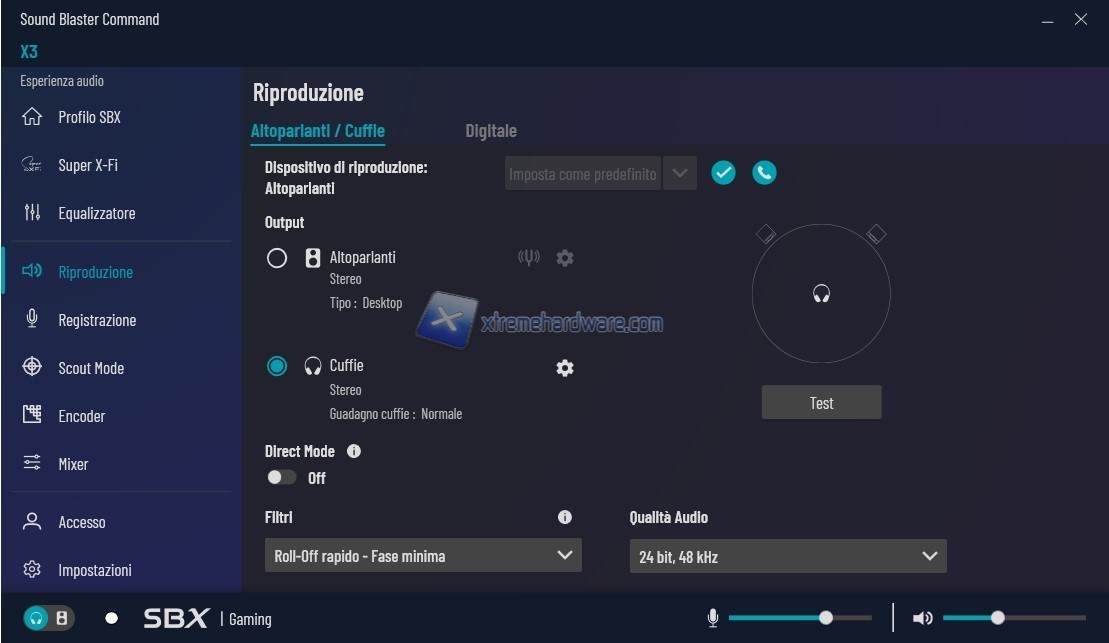Click the master volume slider handle
This screenshot has height=643, width=1109.
coord(997,618)
